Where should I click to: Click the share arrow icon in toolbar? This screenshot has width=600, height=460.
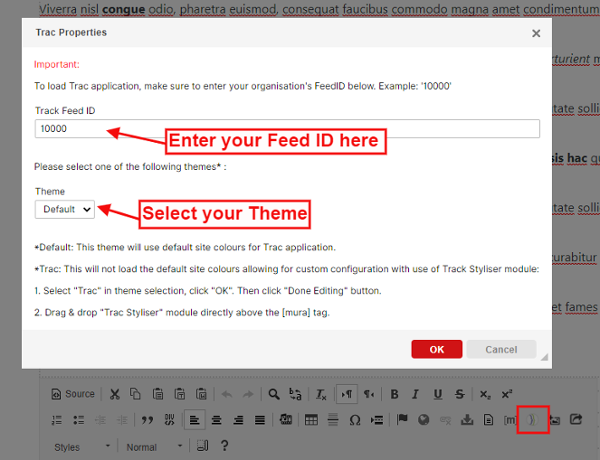click(576, 419)
